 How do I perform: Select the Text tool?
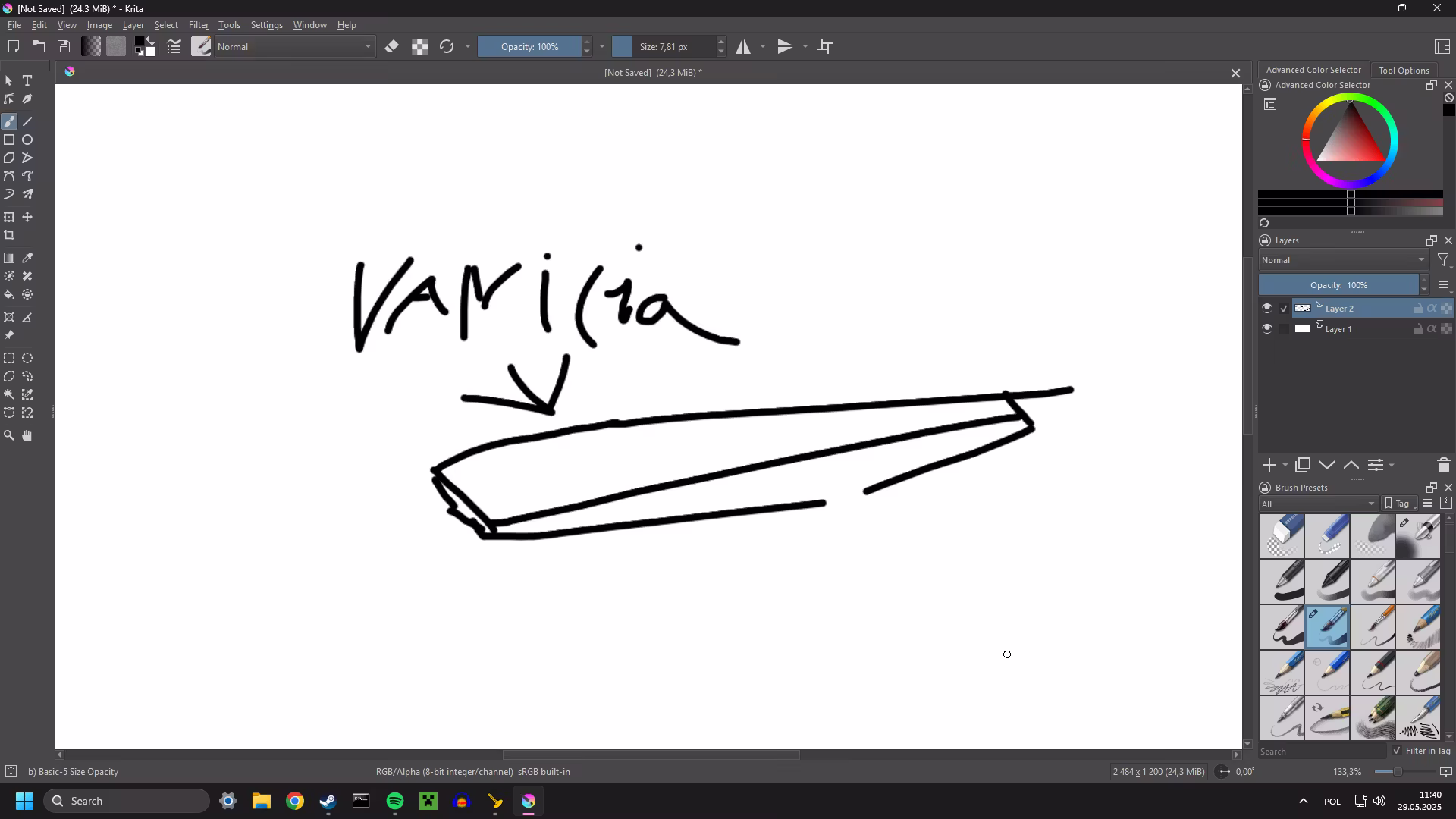point(27,80)
